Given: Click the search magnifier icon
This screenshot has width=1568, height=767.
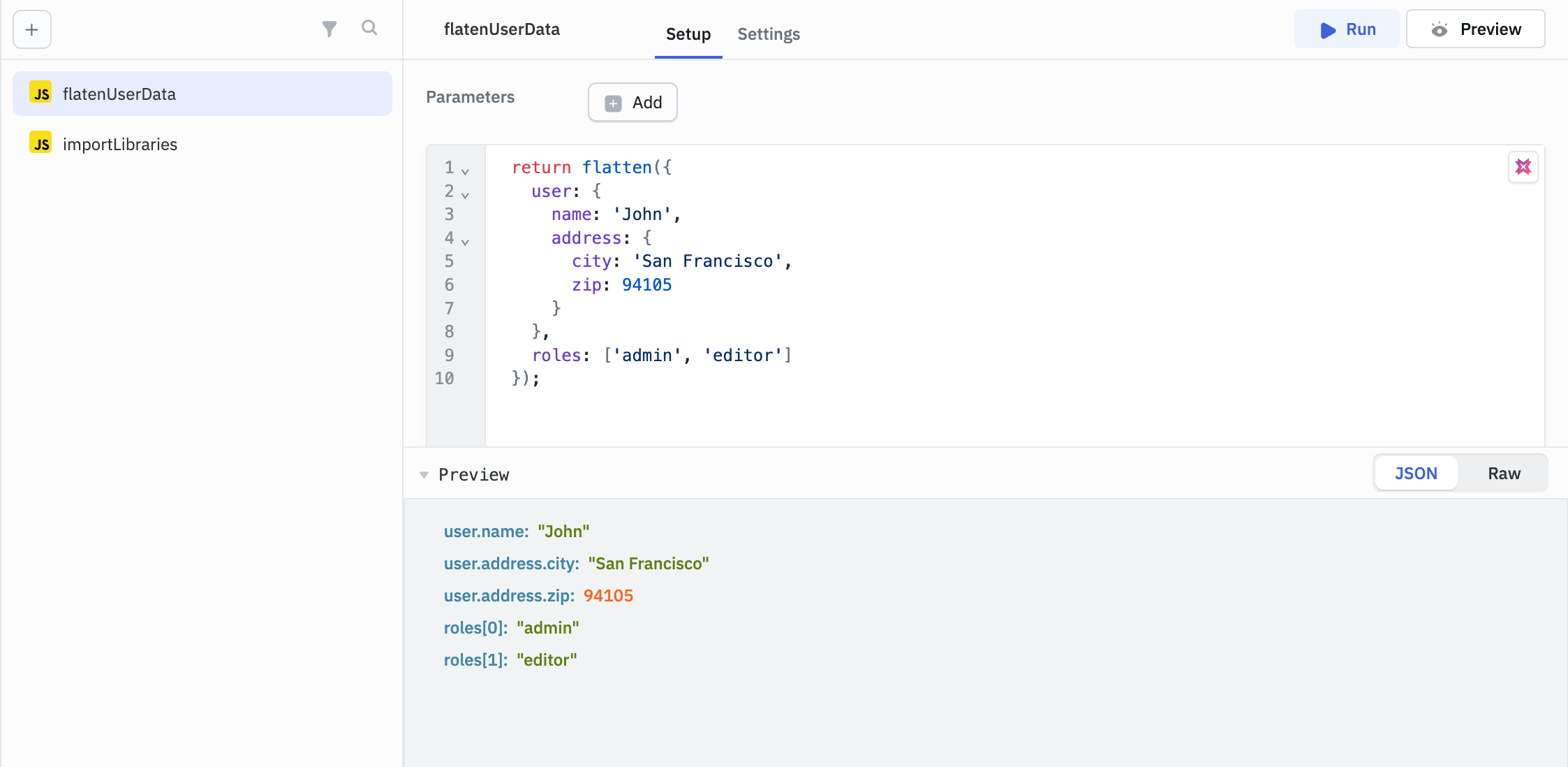Looking at the screenshot, I should (x=369, y=28).
